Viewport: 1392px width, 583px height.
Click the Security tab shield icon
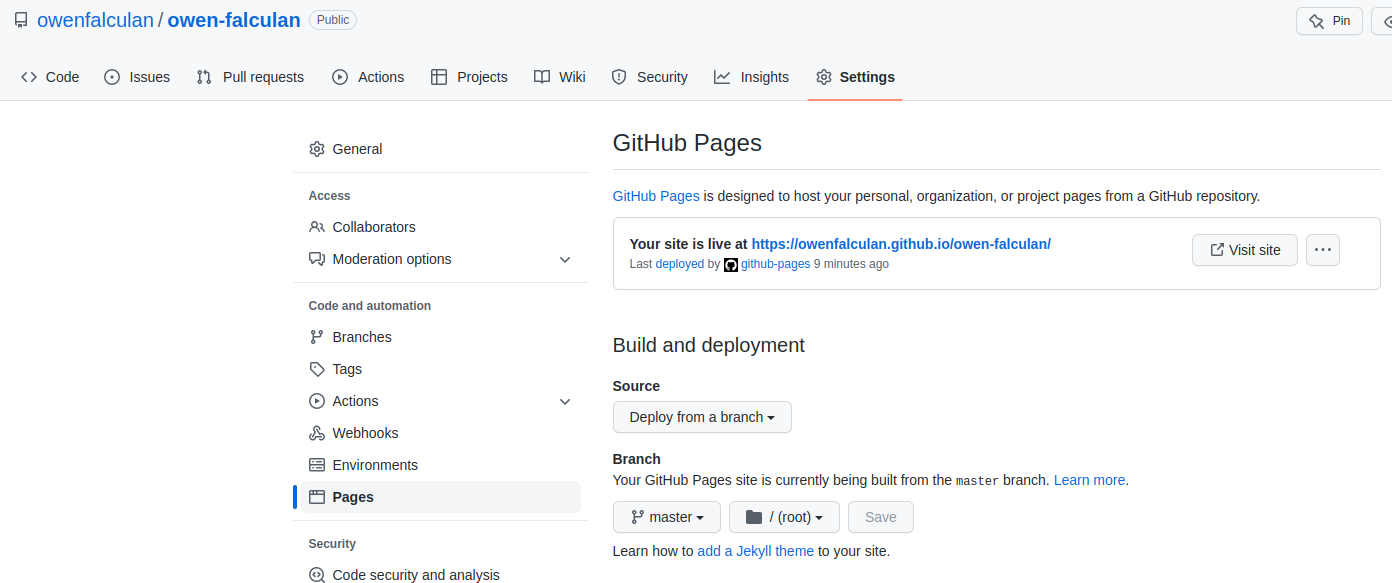[619, 77]
